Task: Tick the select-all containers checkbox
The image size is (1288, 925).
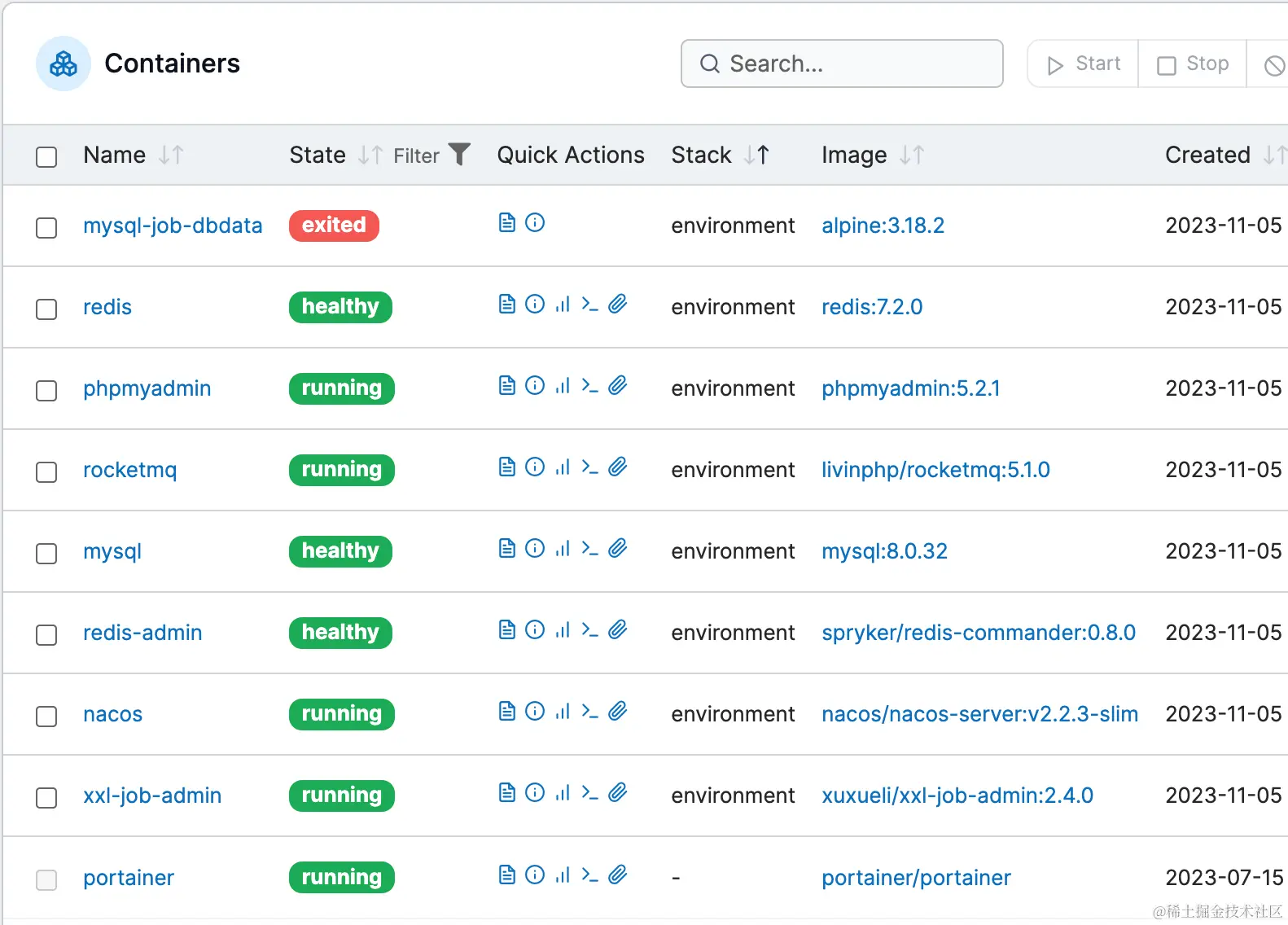Action: (x=46, y=156)
